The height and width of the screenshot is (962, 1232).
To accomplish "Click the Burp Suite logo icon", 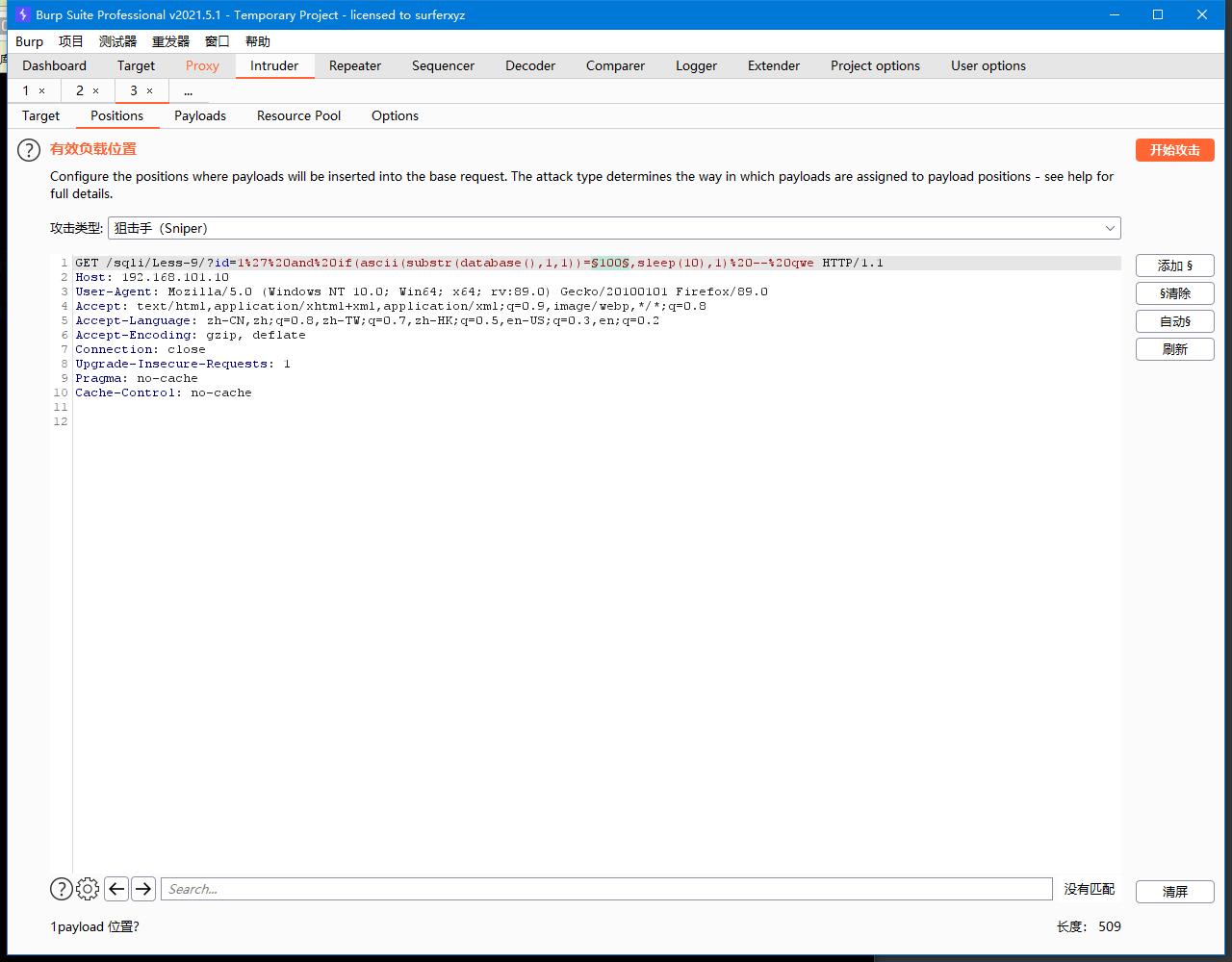I will click(22, 14).
